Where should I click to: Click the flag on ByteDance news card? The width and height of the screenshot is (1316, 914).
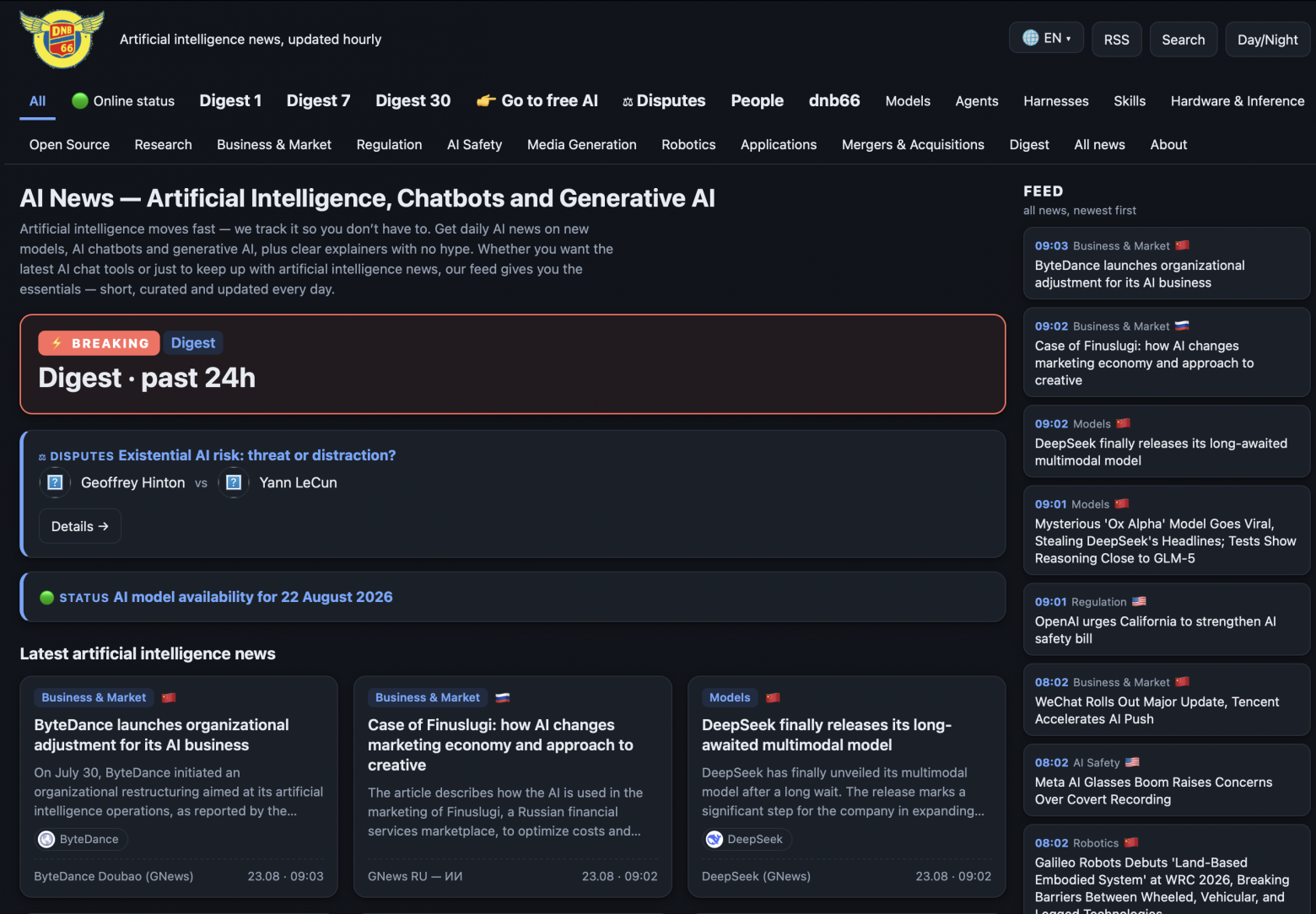tap(169, 698)
